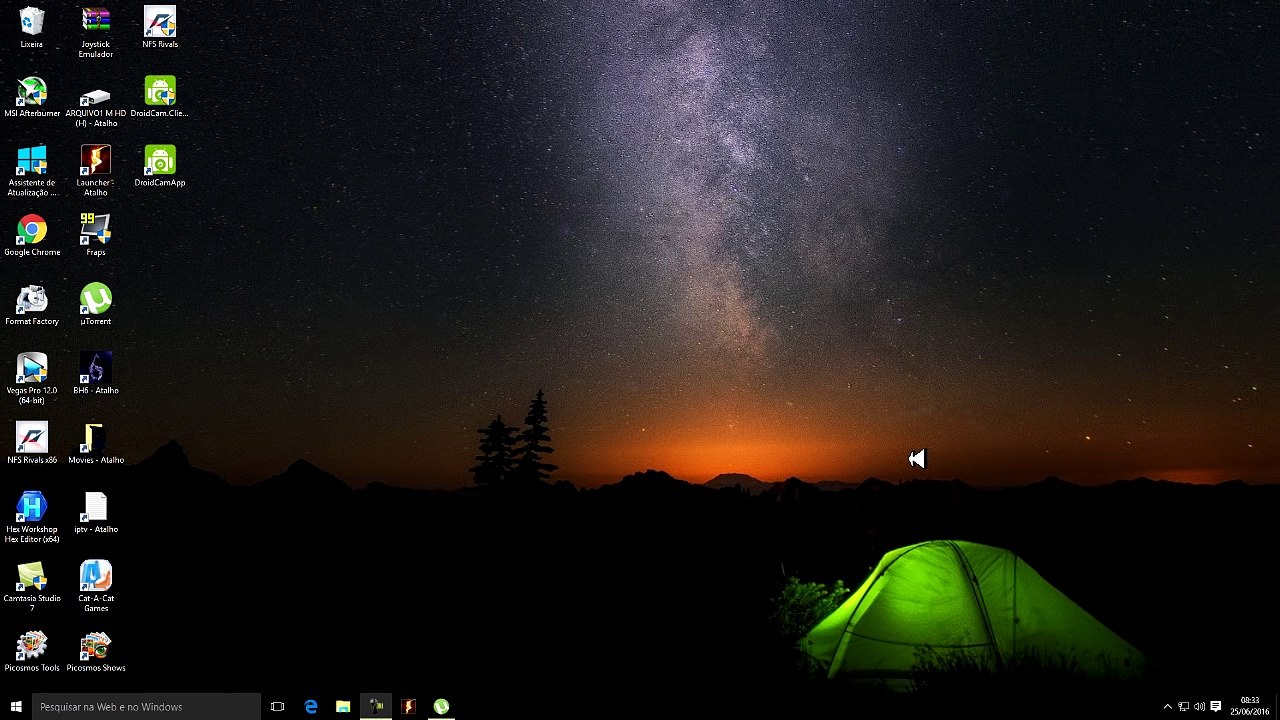Open iptv - Atalho file shortcut

[96, 512]
